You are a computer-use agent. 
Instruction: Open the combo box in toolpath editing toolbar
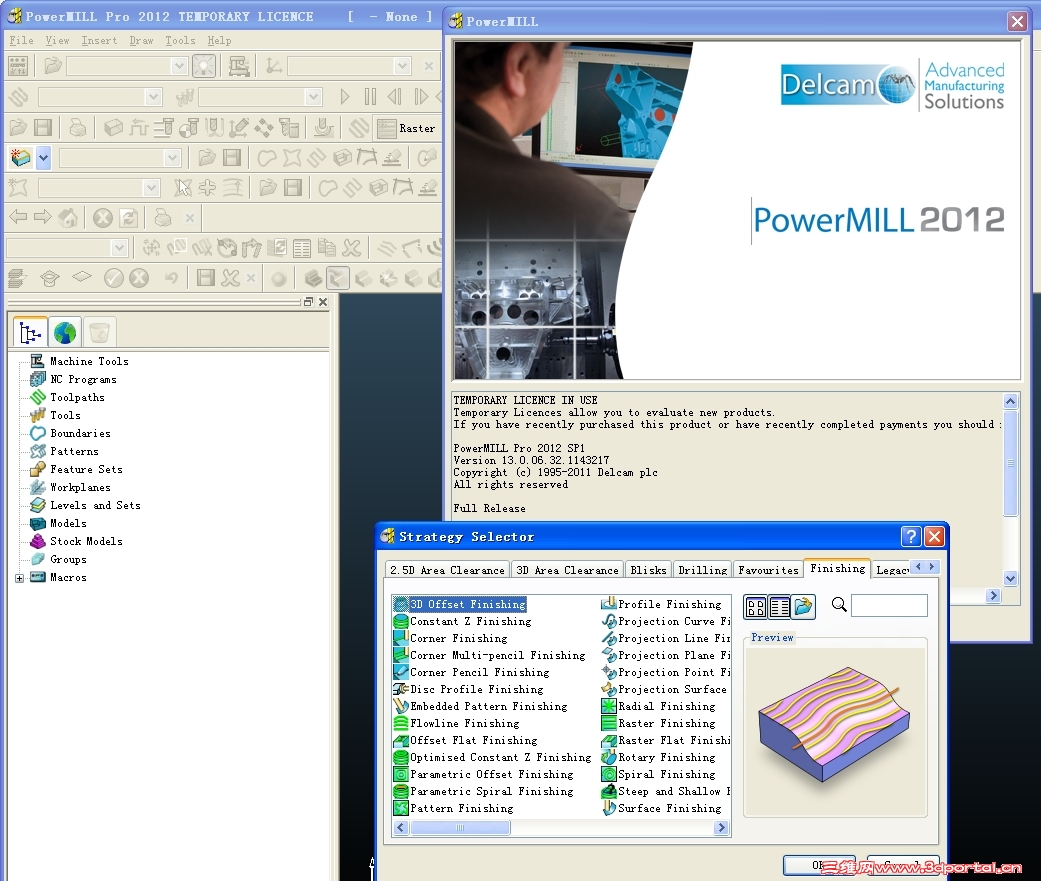(x=67, y=248)
